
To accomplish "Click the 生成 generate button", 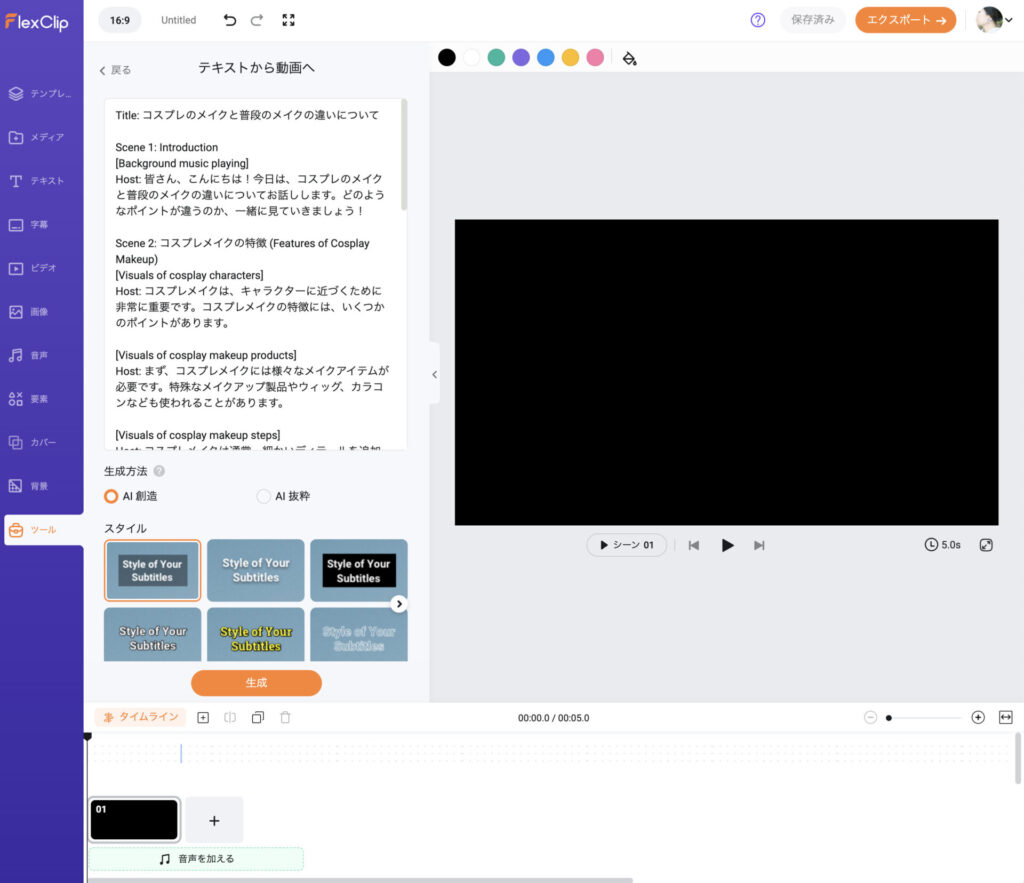I will pyautogui.click(x=255, y=682).
